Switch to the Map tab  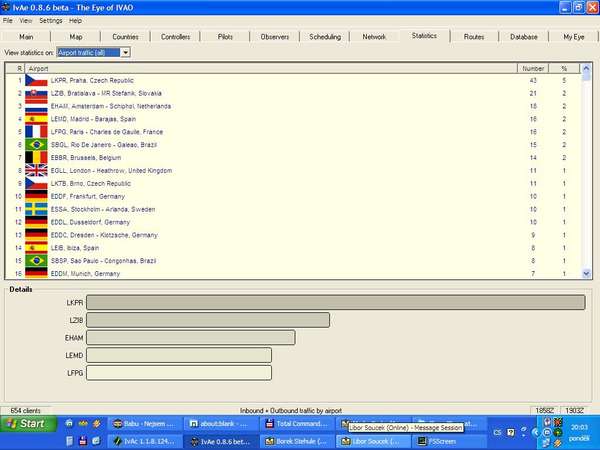76,37
